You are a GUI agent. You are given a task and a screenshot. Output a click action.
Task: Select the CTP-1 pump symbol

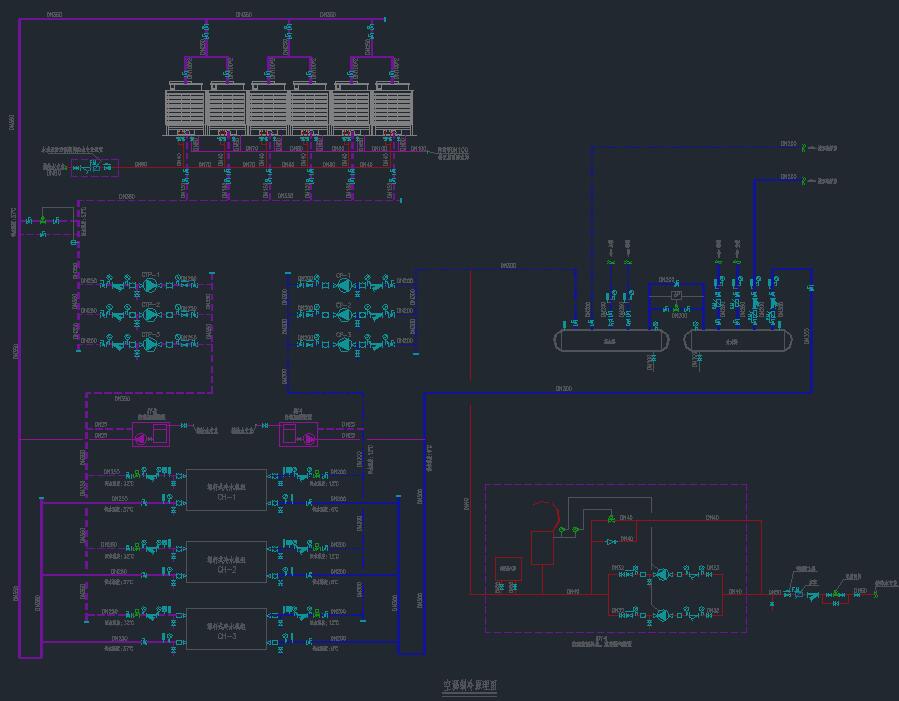click(x=150, y=285)
